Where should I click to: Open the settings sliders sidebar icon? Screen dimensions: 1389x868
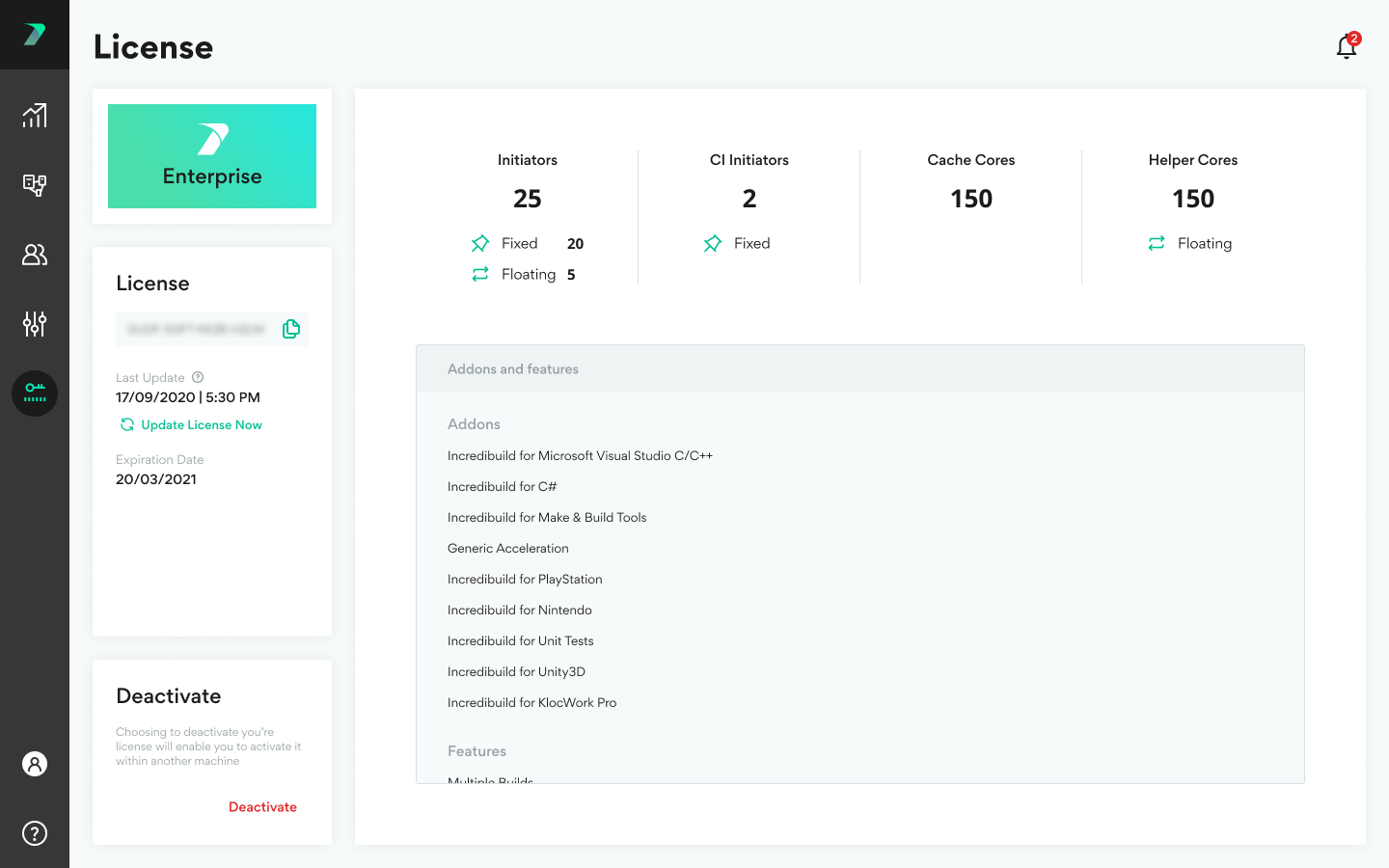pyautogui.click(x=35, y=324)
